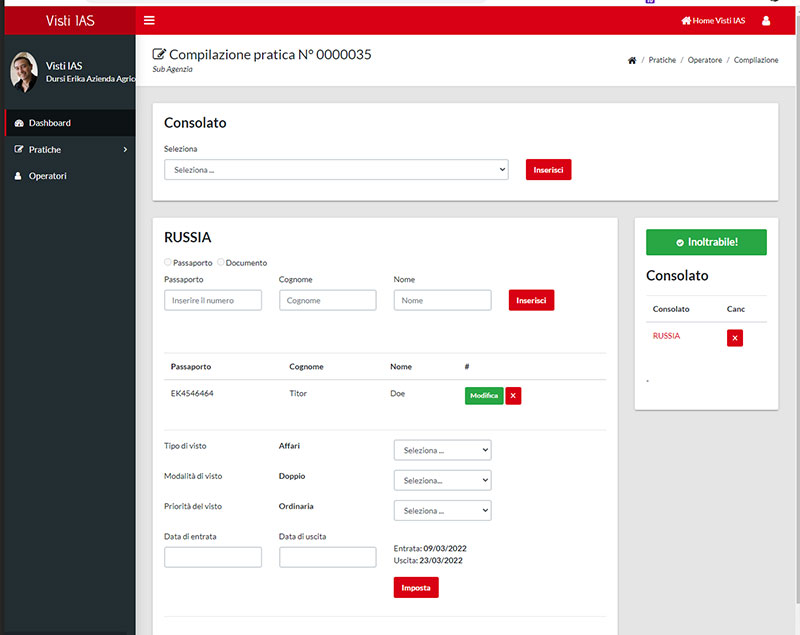Focus the Data di entrata field
Image resolution: width=800 pixels, height=635 pixels.
pos(213,557)
